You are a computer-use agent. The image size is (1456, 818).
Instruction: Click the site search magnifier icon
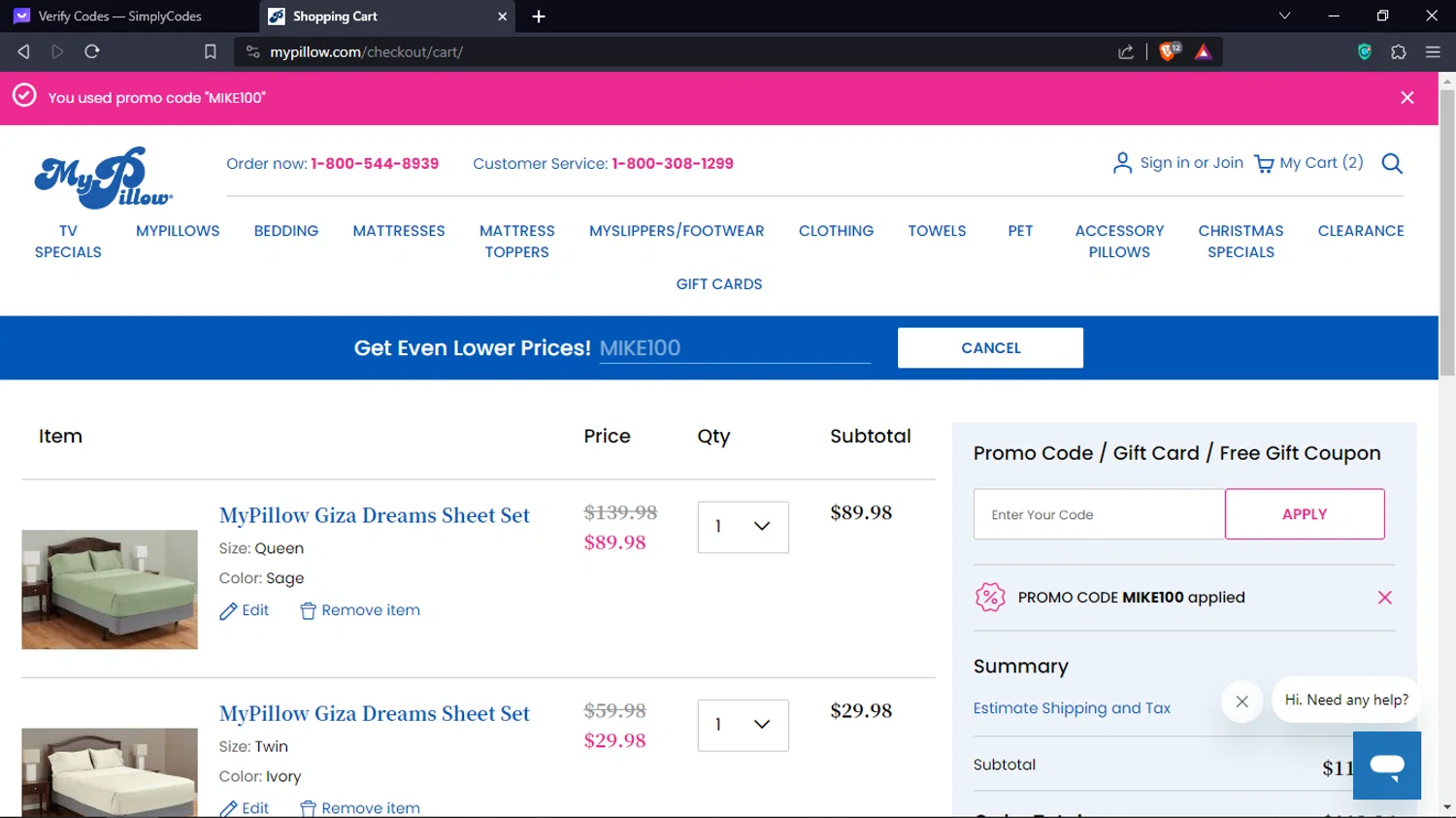click(1392, 163)
